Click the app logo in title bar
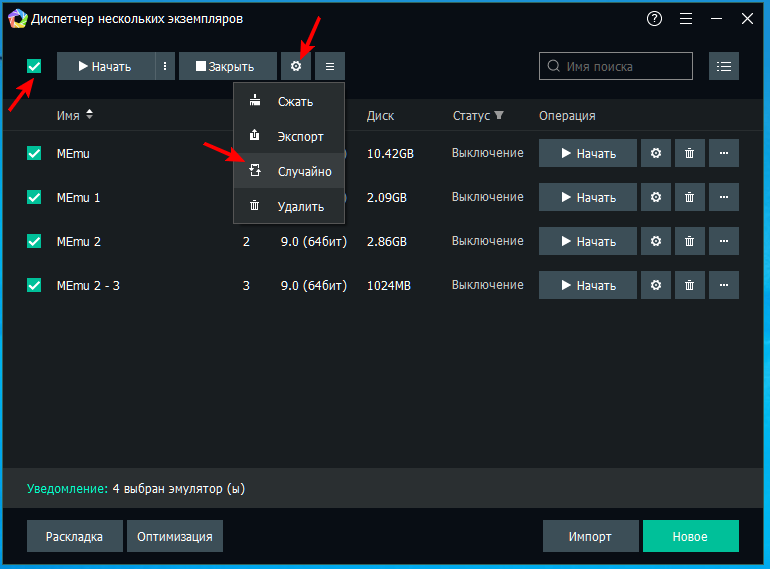 click(x=18, y=19)
